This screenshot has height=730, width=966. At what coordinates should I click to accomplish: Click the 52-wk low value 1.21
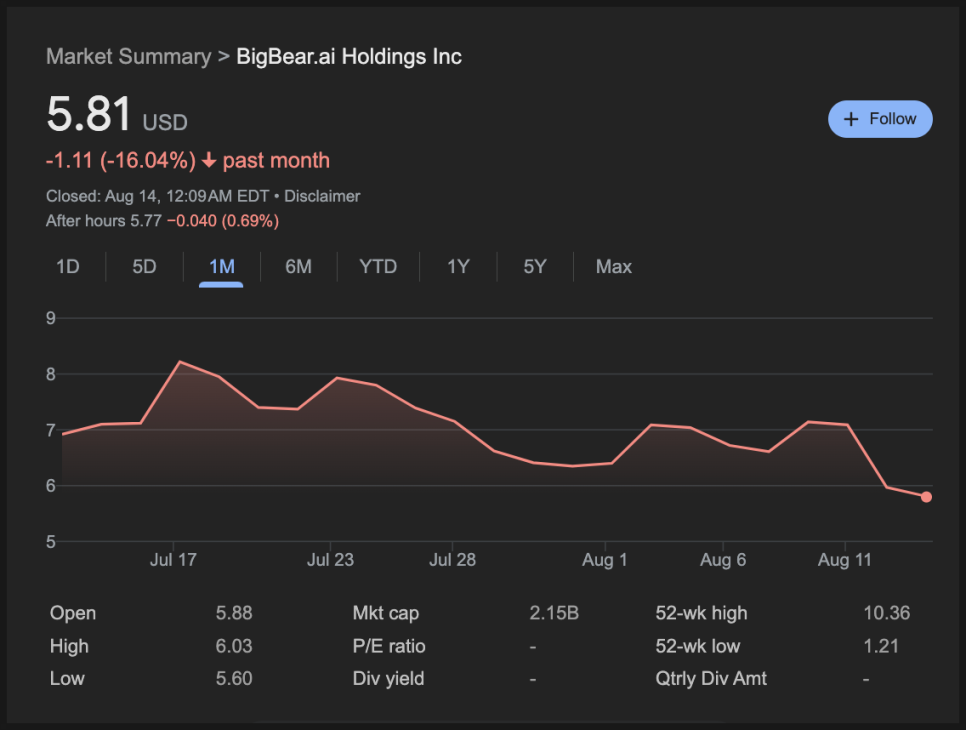pyautogui.click(x=881, y=646)
